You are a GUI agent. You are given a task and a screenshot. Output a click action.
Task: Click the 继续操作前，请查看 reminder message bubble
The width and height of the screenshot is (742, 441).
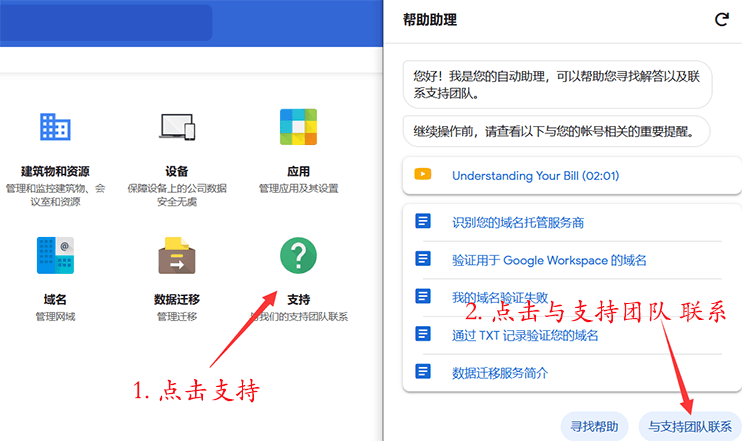tap(556, 131)
